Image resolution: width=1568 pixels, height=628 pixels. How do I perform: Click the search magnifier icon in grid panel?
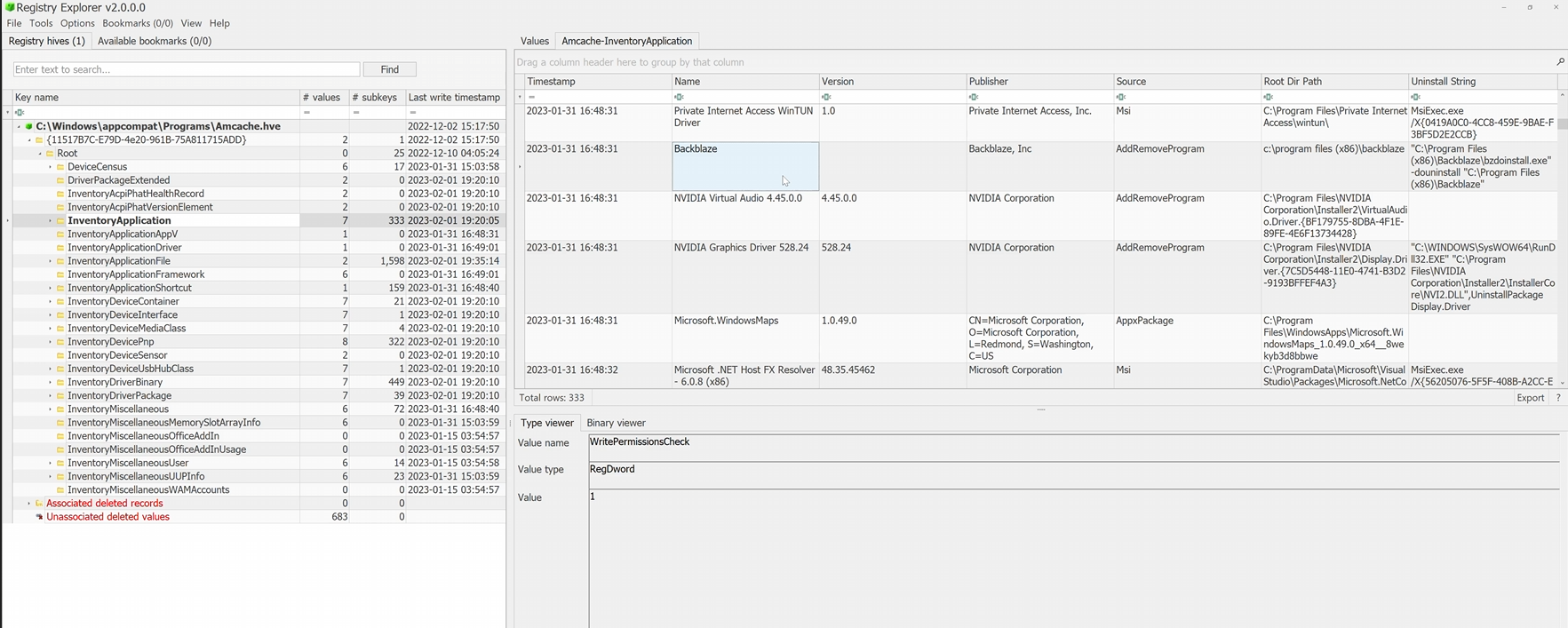point(1560,62)
